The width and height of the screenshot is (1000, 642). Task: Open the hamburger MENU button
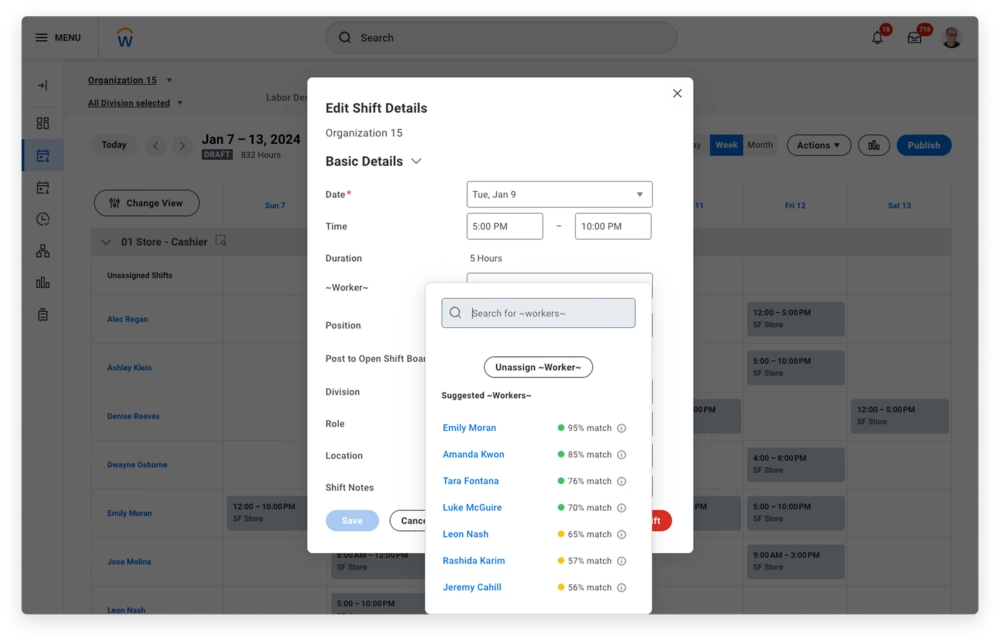point(58,38)
